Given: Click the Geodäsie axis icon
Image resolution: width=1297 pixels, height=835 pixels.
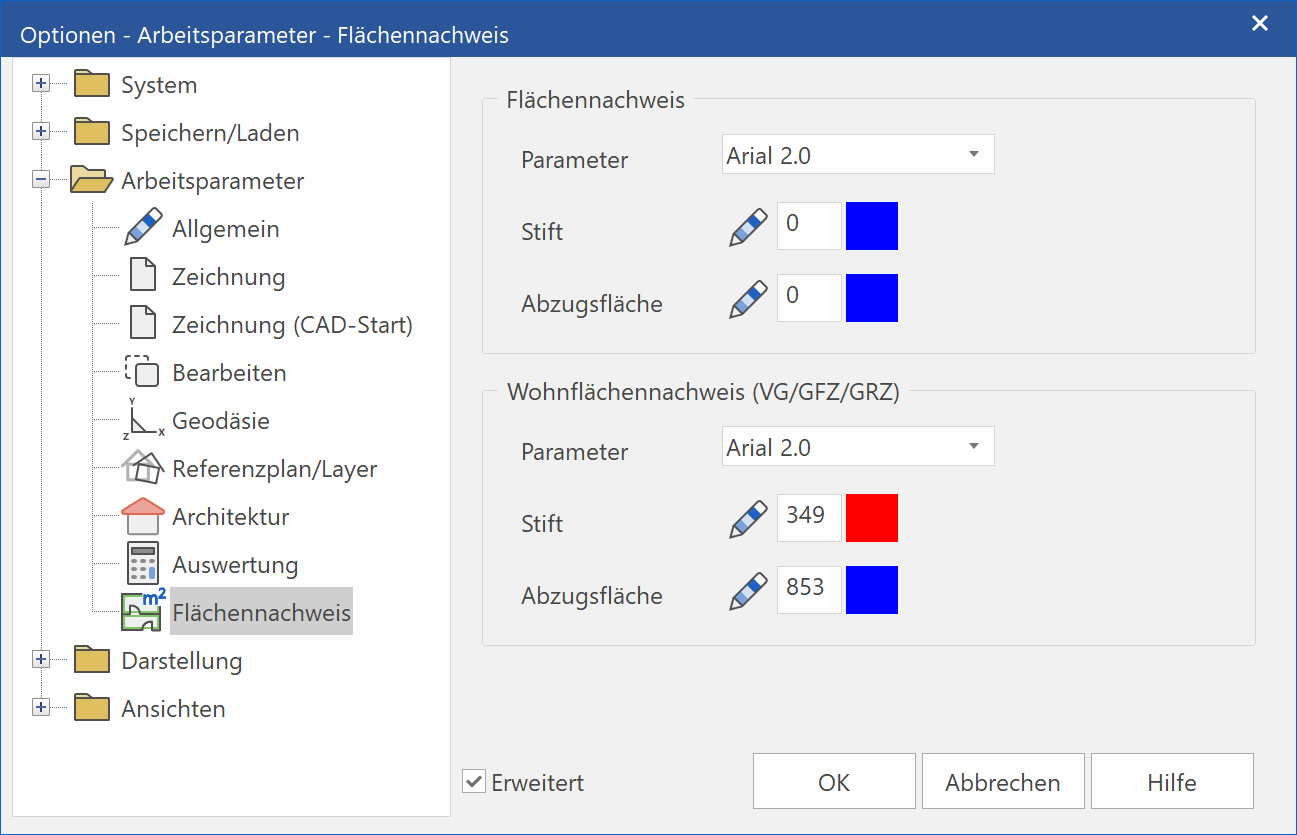Looking at the screenshot, I should pyautogui.click(x=144, y=420).
